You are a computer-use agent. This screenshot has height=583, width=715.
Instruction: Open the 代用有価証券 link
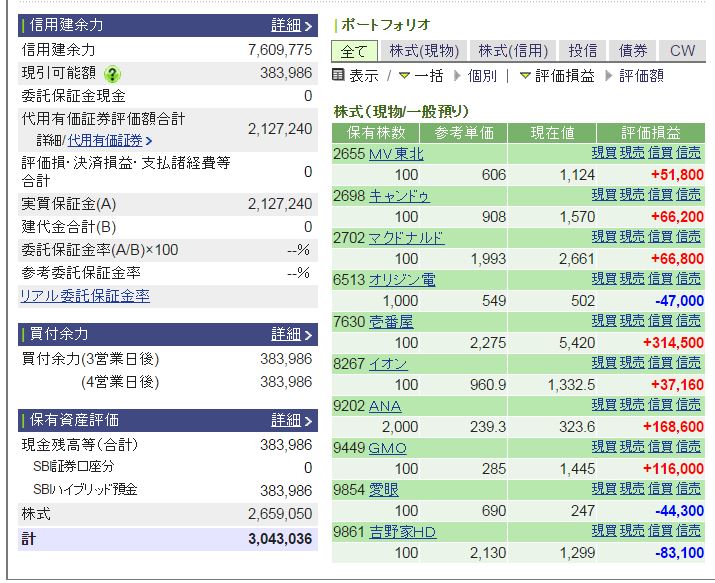coord(105,140)
